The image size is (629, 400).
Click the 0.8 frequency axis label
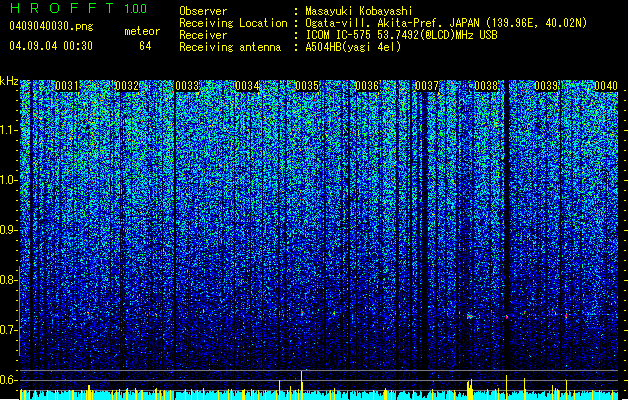(x=9, y=280)
